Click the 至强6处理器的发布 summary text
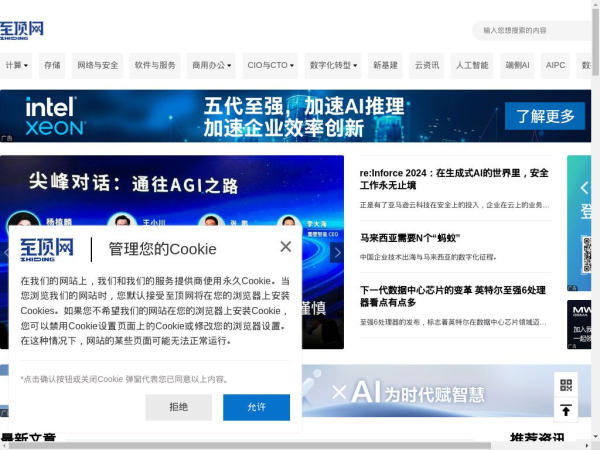600x450 pixels. (x=453, y=322)
